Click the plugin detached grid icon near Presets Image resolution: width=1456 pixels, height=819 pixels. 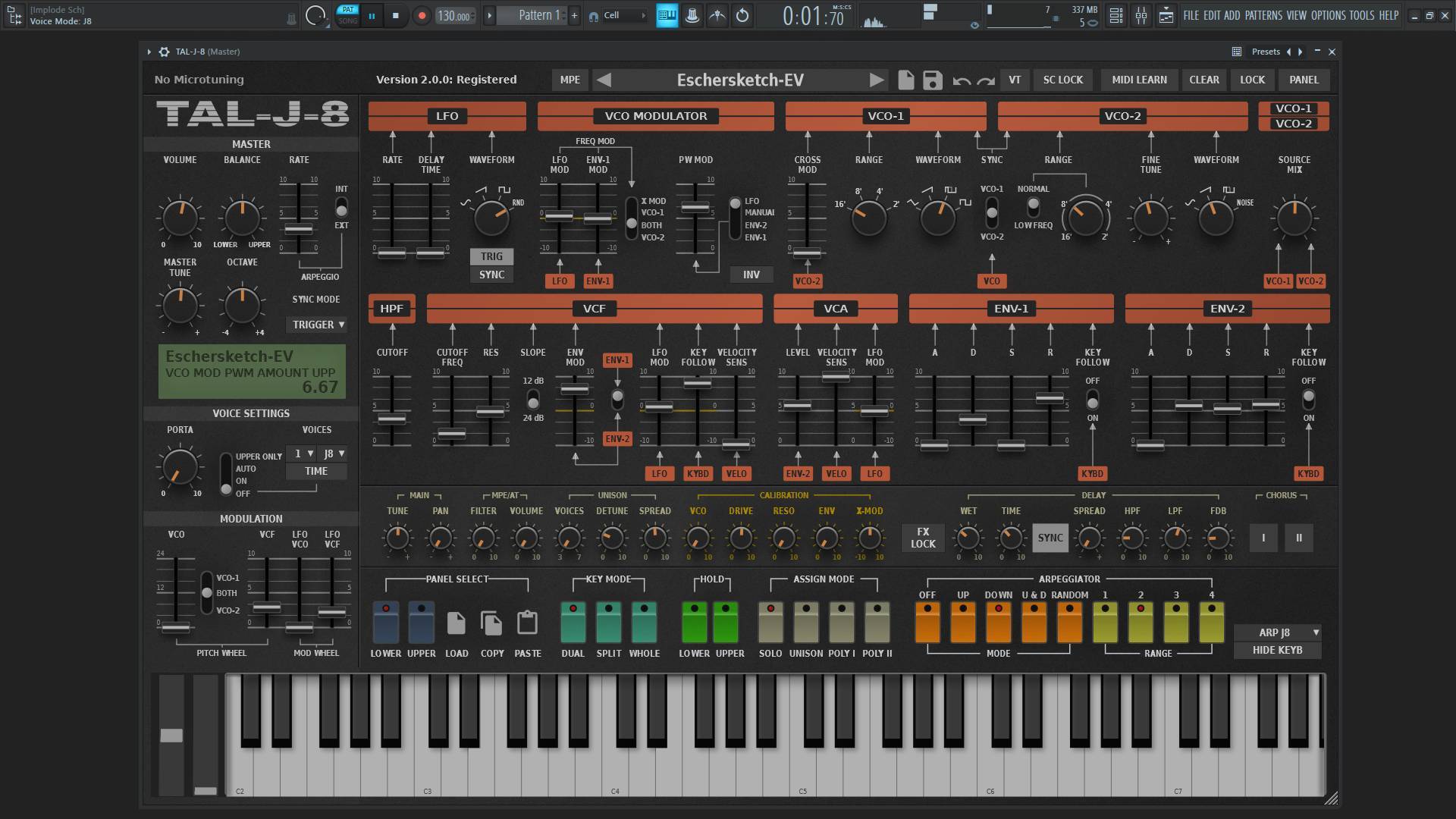[1236, 52]
